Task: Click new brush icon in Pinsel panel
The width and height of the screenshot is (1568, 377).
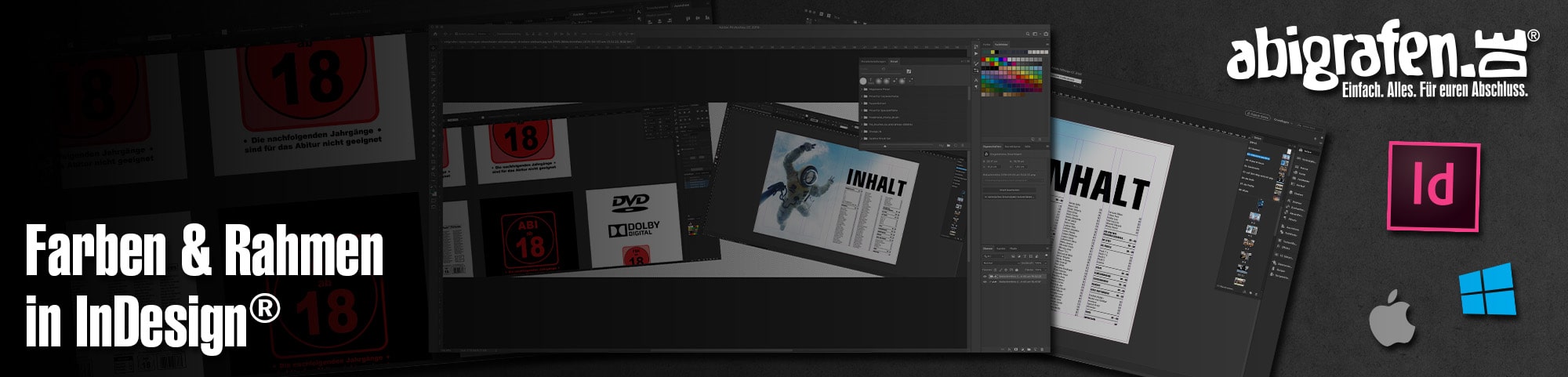Action: point(956,145)
